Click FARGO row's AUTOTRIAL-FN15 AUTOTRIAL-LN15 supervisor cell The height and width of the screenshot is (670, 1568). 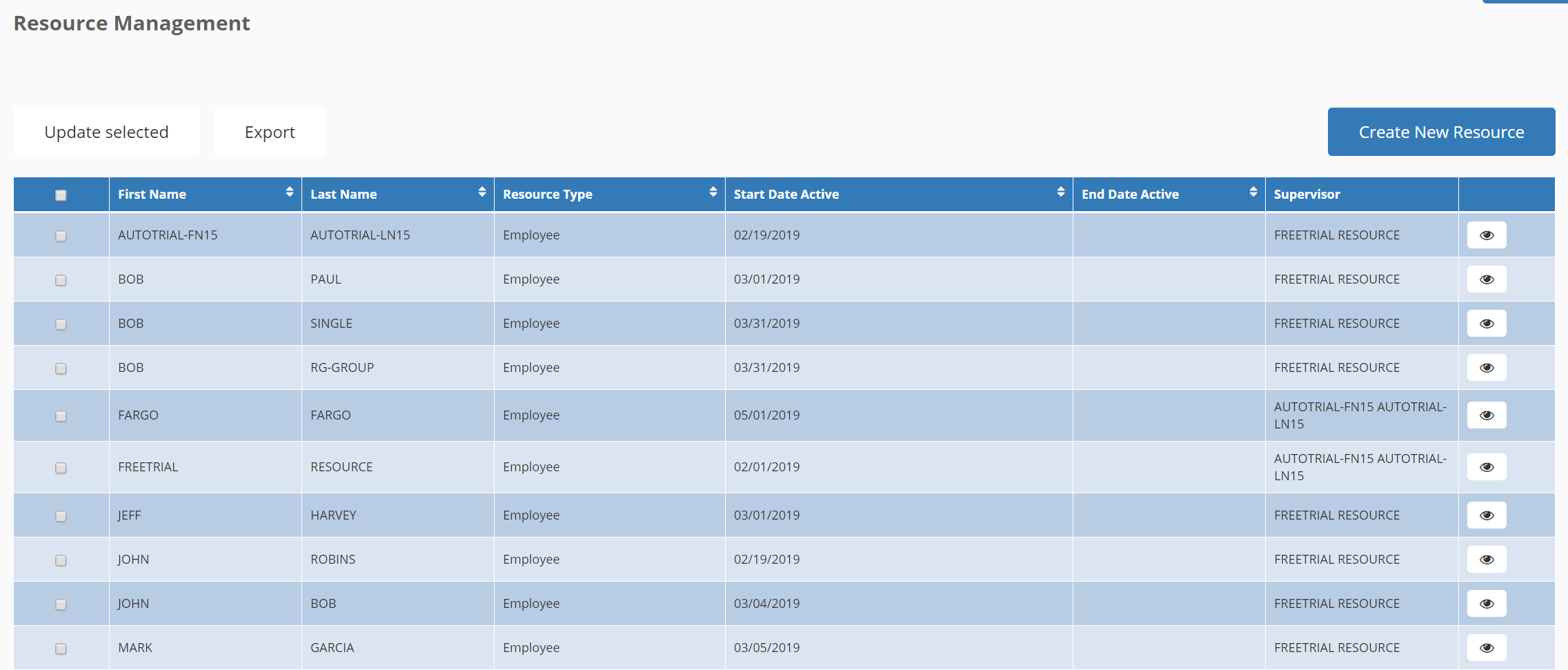(1362, 415)
